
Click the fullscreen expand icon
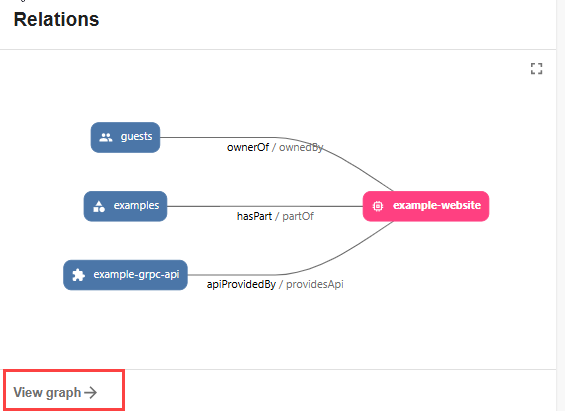536,68
